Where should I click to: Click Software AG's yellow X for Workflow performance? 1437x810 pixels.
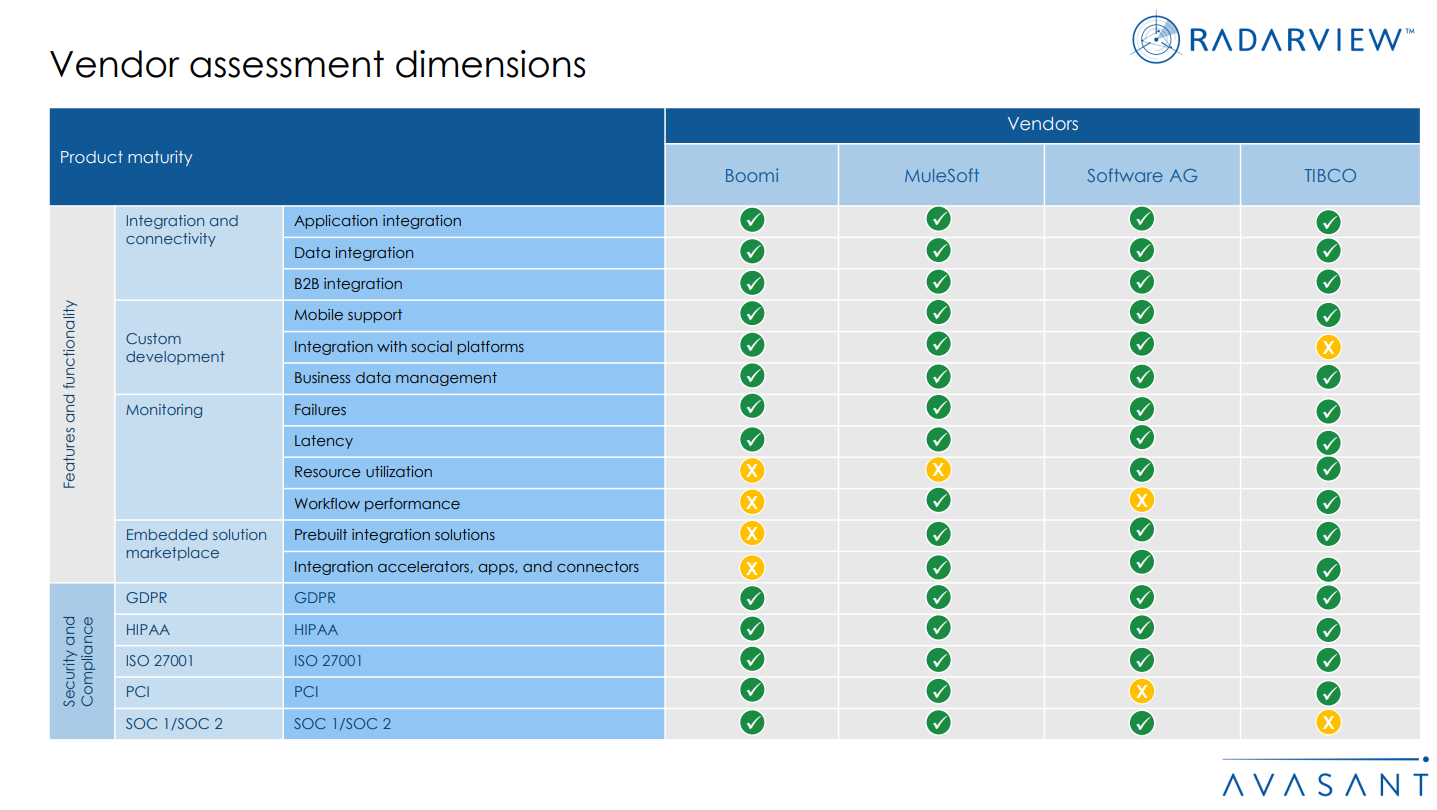click(1141, 500)
